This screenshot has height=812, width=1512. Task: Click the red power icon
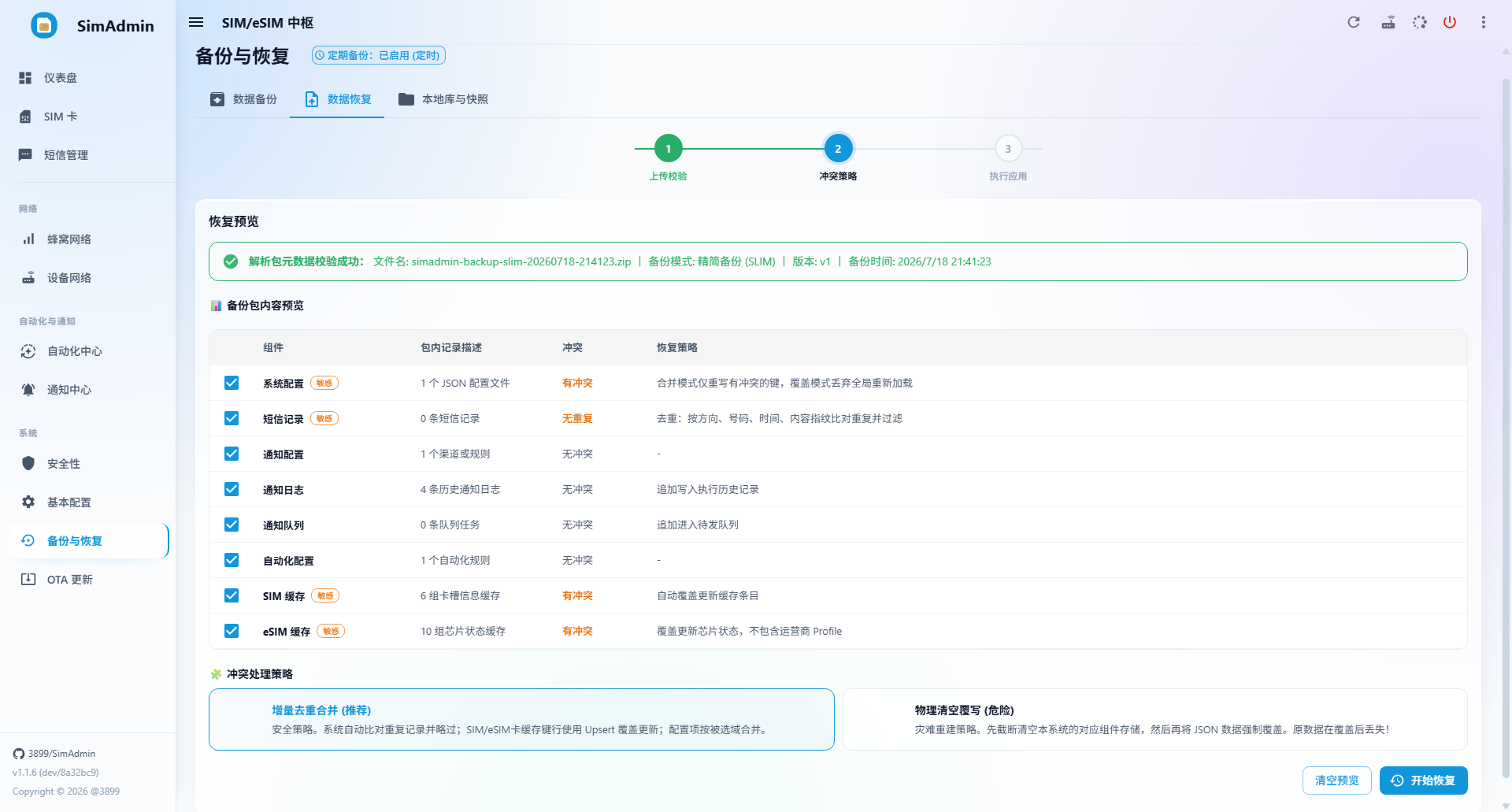pos(1450,22)
